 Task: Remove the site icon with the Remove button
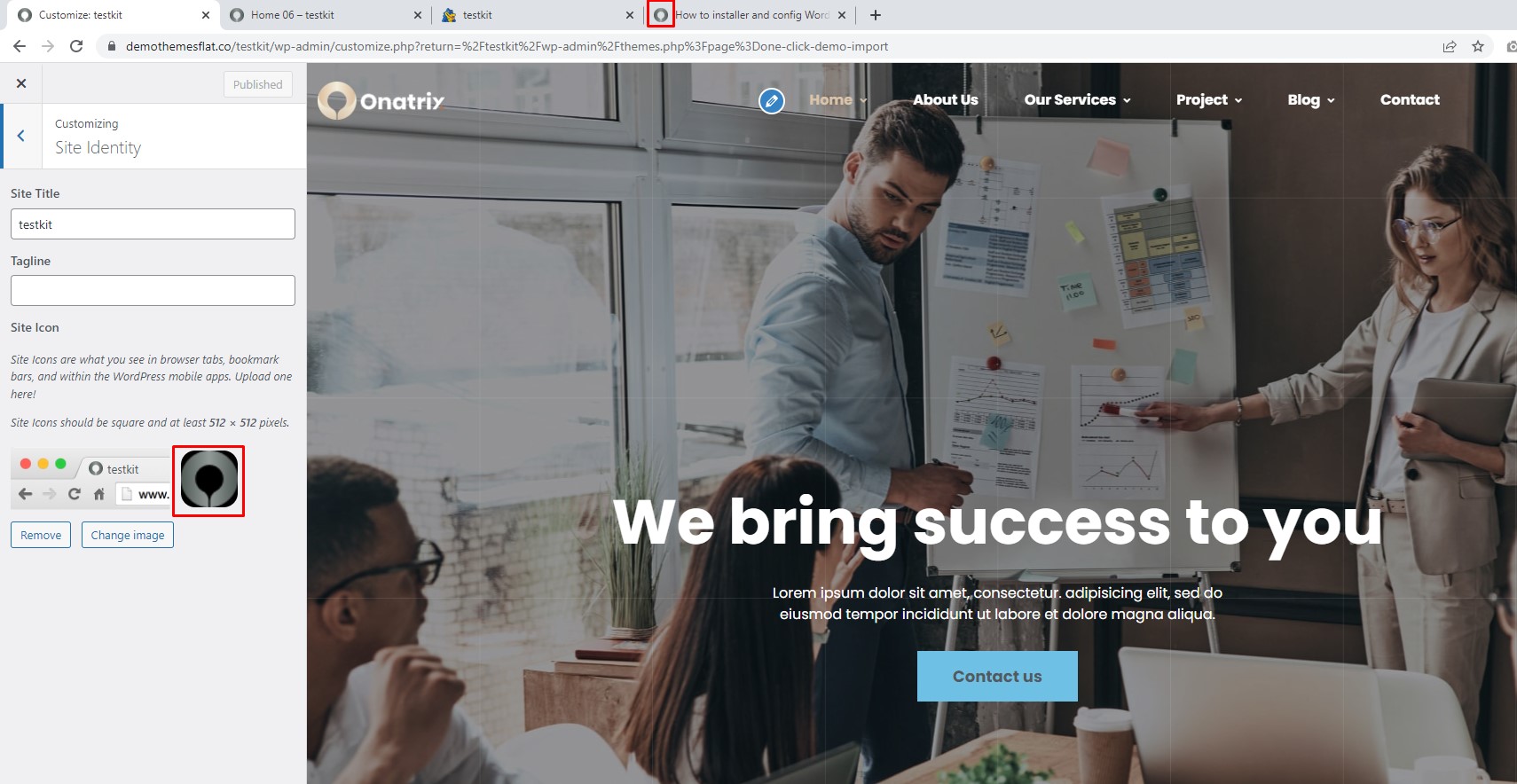(41, 535)
